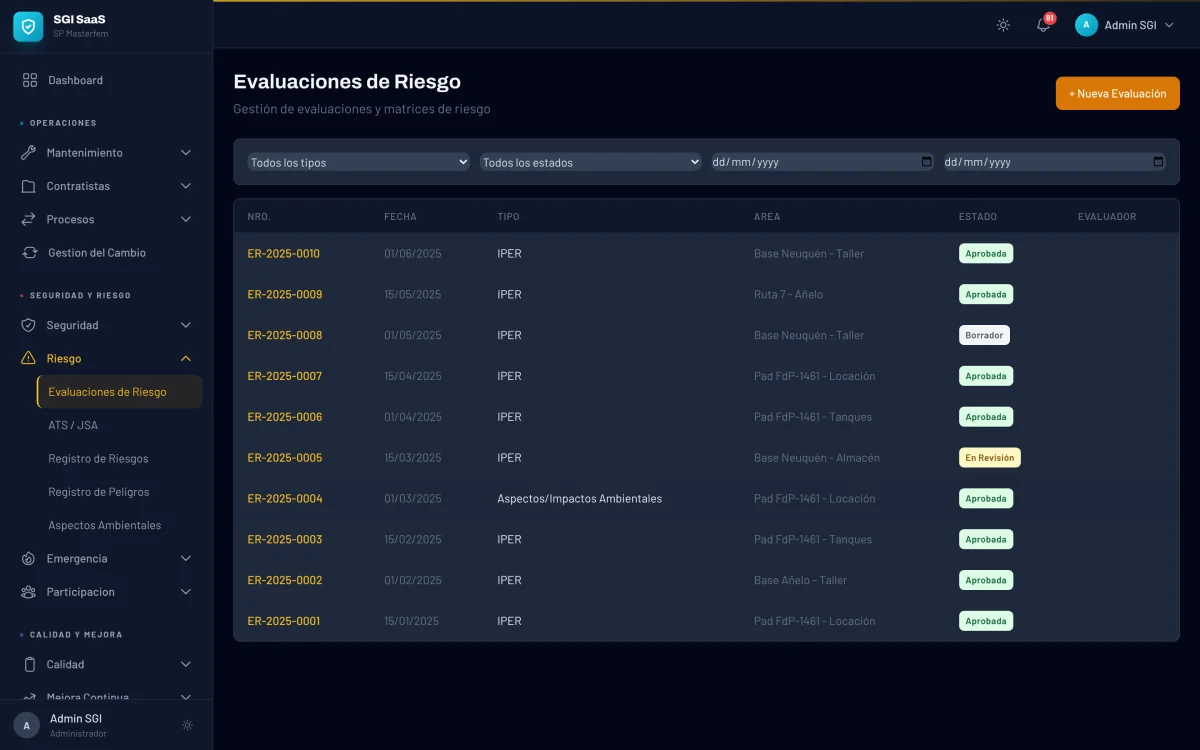Click the Gestion del Cambio refresh icon
The height and width of the screenshot is (750, 1200).
30,253
